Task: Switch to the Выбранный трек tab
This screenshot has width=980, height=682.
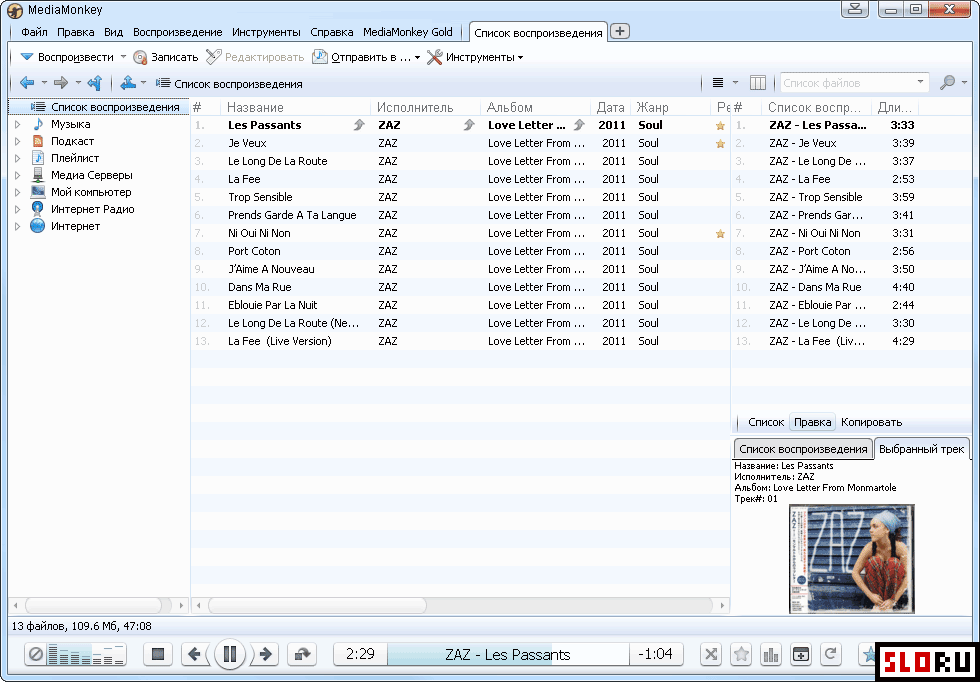Action: 921,449
